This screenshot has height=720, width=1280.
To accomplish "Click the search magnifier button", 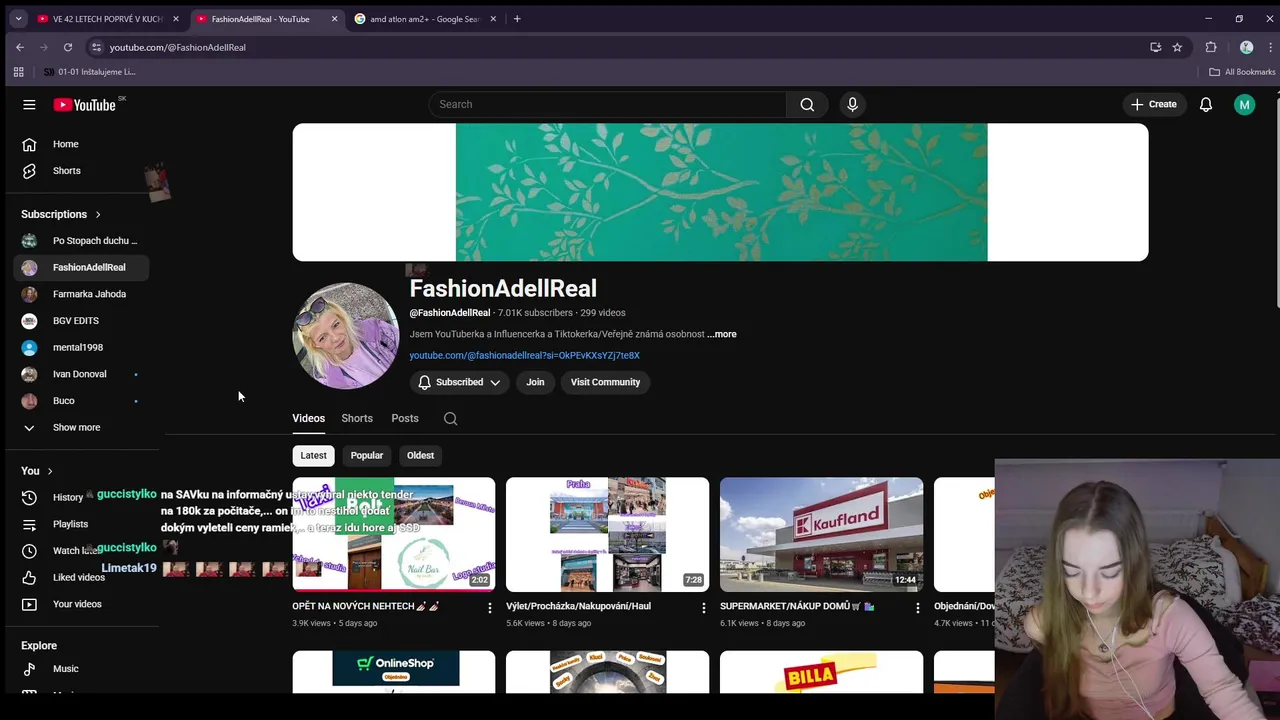I will [807, 104].
